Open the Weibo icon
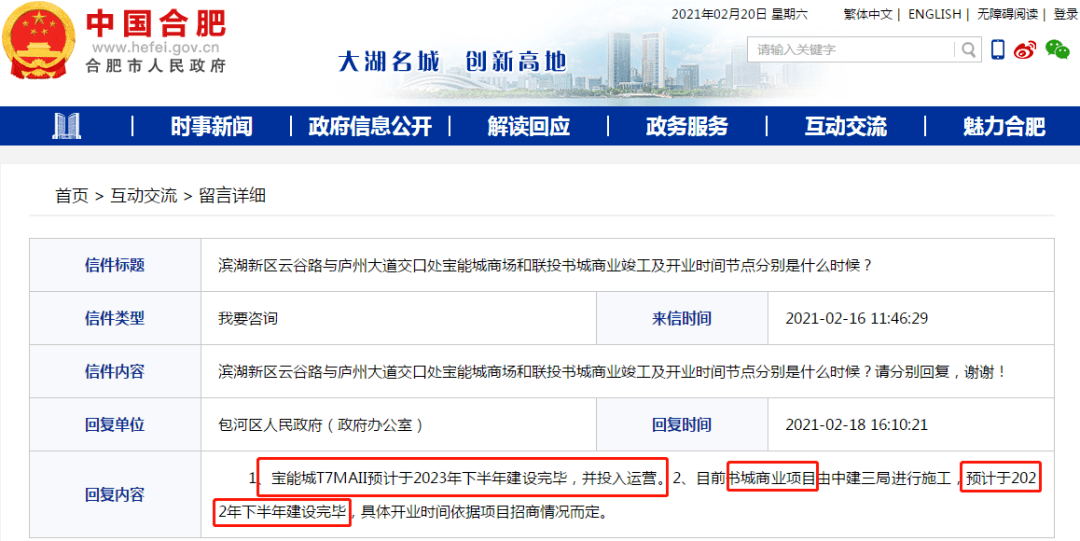This screenshot has width=1080, height=541. [1025, 50]
